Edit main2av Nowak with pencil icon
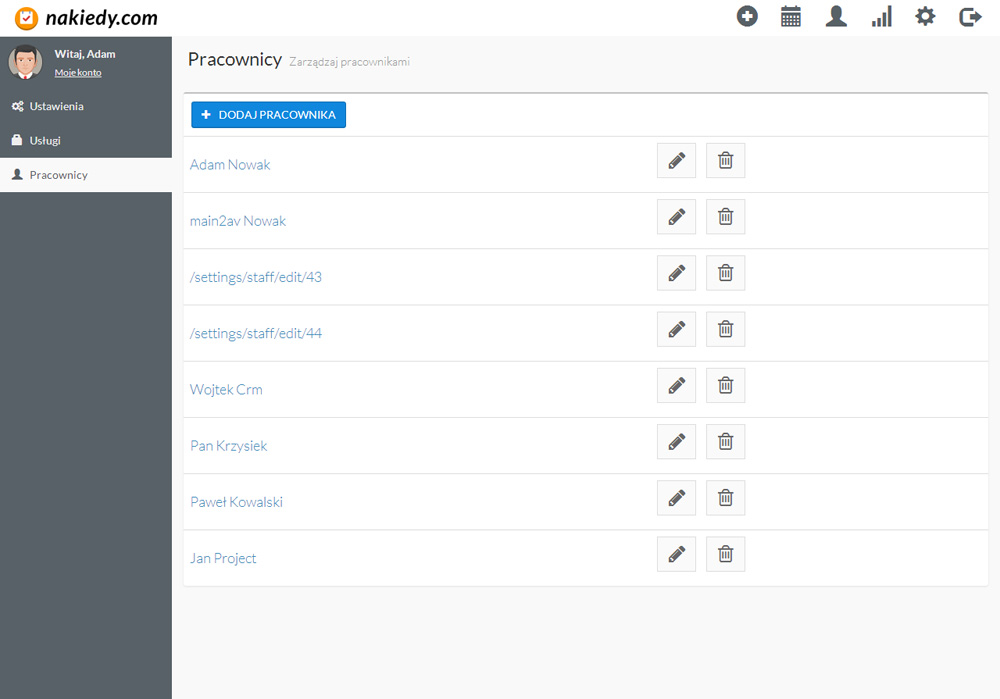The width and height of the screenshot is (1000, 699). click(677, 217)
